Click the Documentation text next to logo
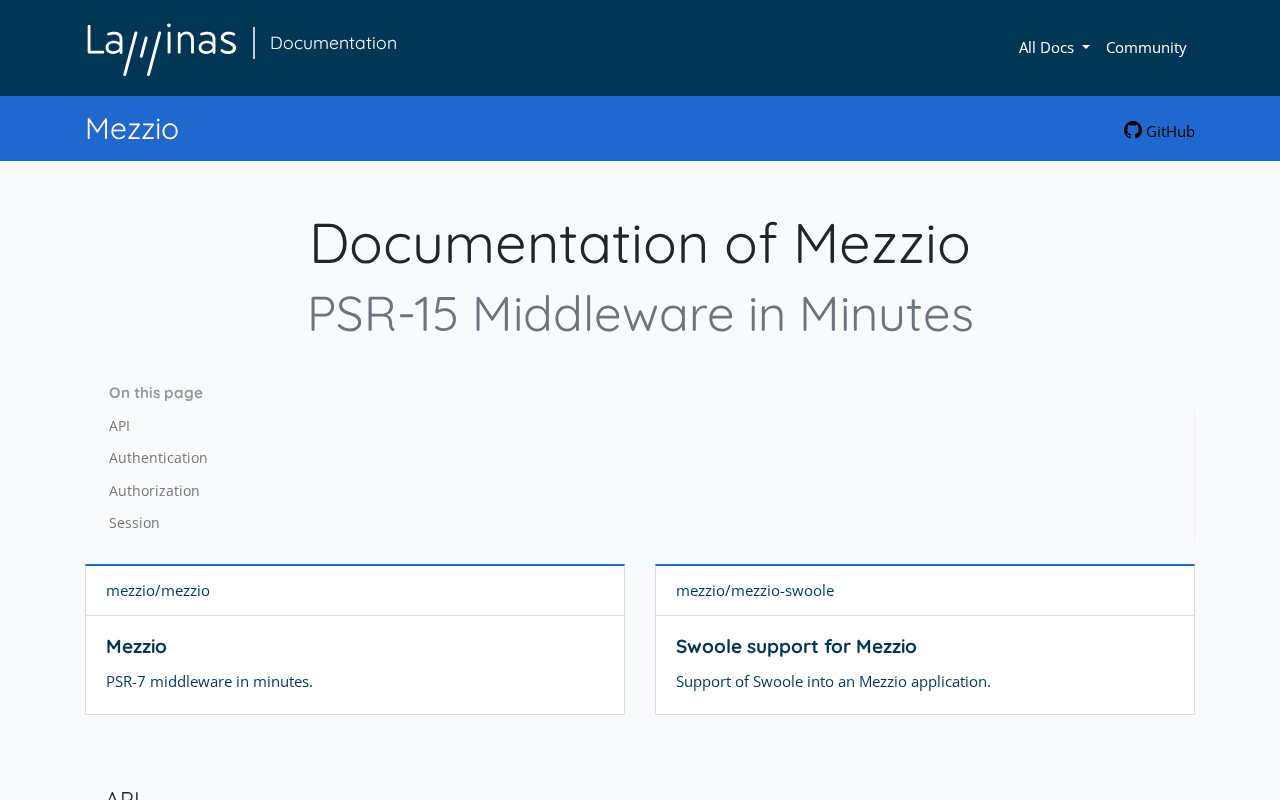Image resolution: width=1280 pixels, height=800 pixels. (x=333, y=43)
